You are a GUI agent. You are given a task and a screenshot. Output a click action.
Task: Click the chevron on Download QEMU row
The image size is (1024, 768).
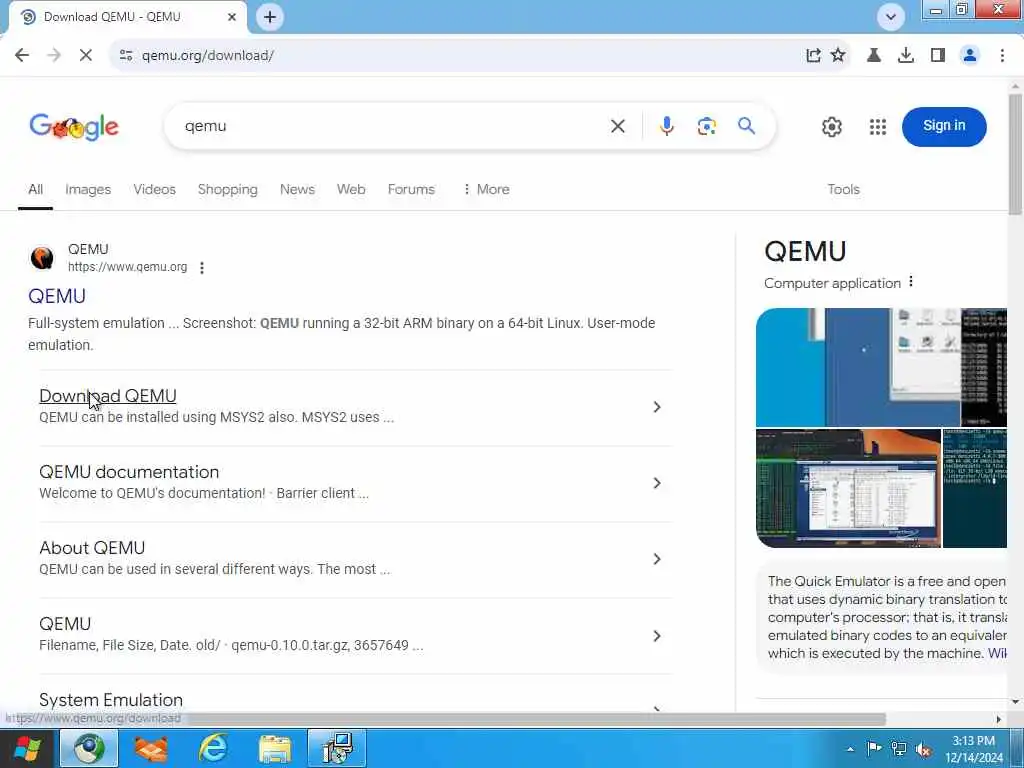(x=657, y=407)
